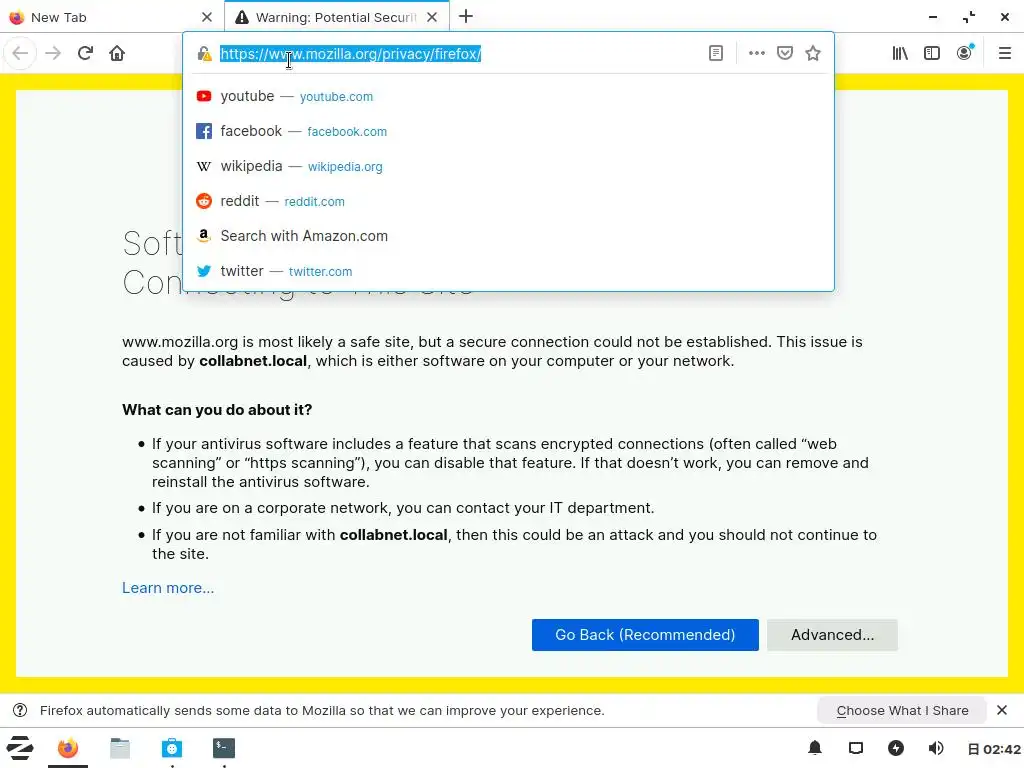Click Firefox icon in taskbar
The height and width of the screenshot is (768, 1024).
pos(68,748)
